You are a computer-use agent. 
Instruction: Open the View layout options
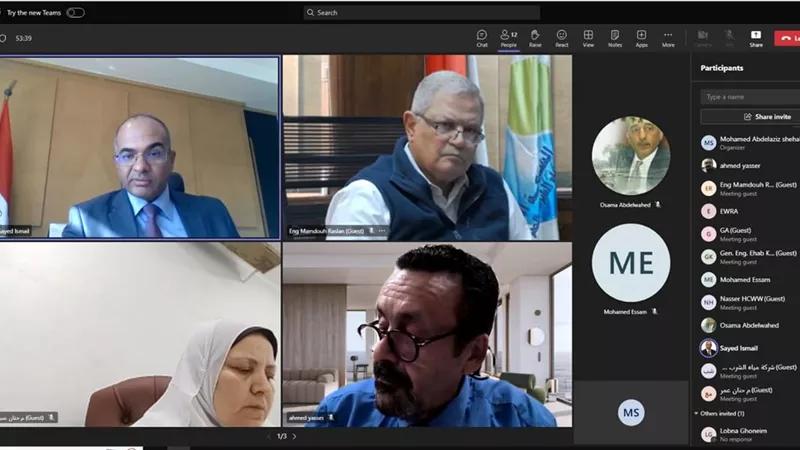(x=588, y=38)
